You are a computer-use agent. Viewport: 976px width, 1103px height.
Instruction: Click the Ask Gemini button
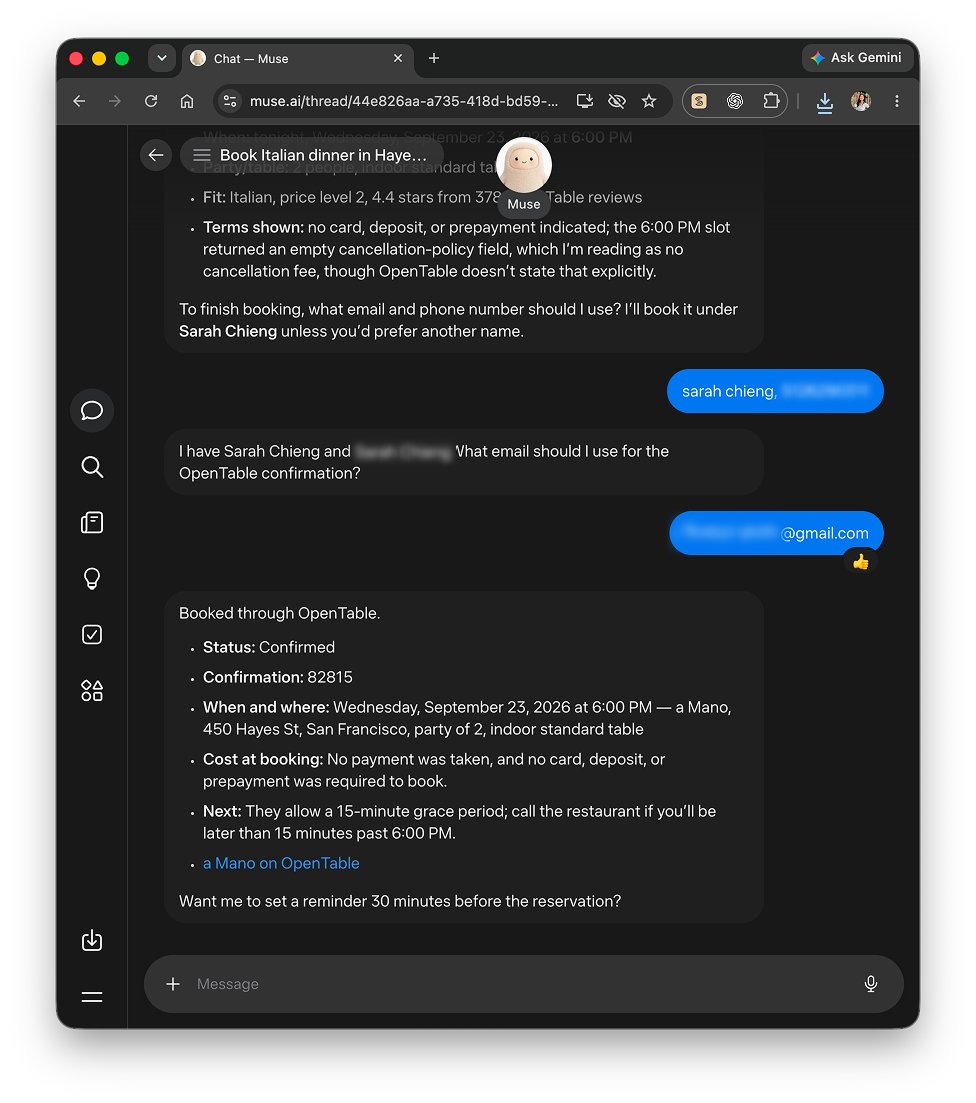tap(856, 58)
